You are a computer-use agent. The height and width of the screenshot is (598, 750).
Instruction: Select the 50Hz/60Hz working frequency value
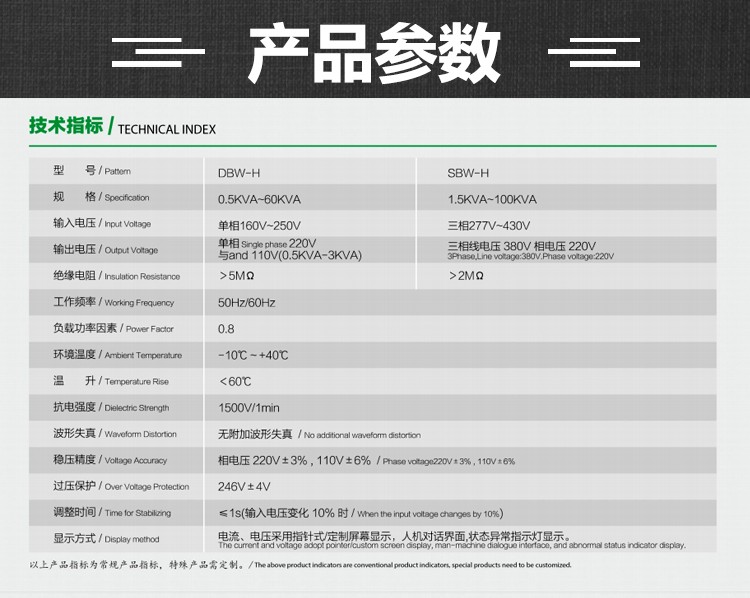(x=246, y=302)
